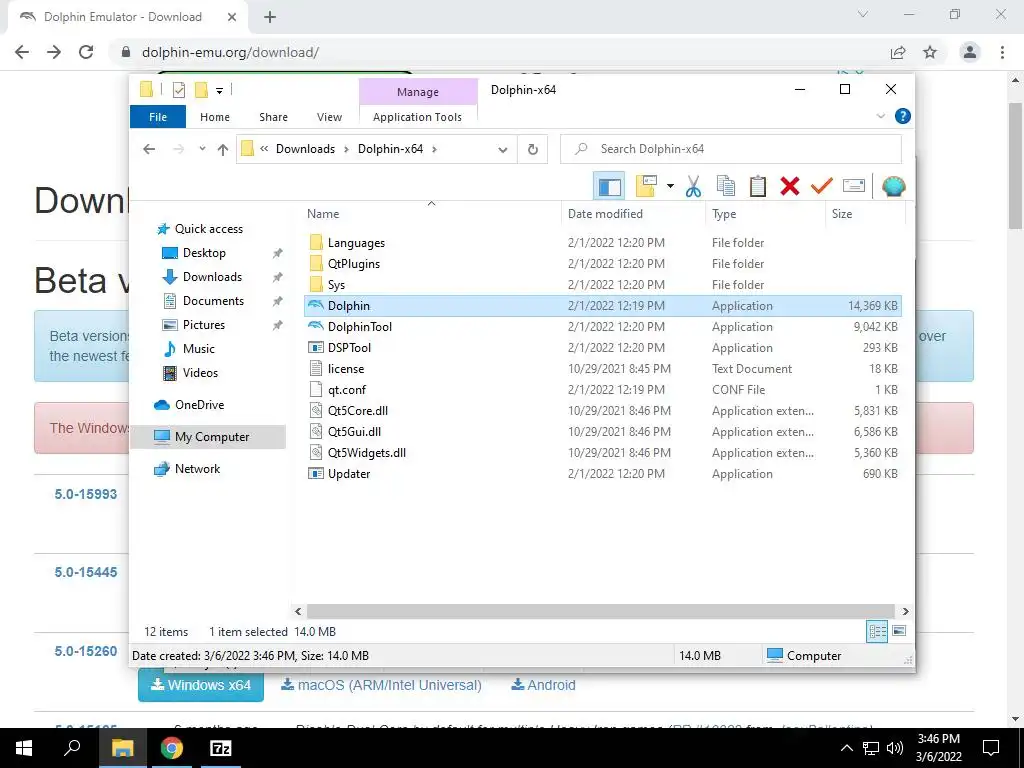Image resolution: width=1024 pixels, height=768 pixels.
Task: Open Music in navigation pane
Action: click(199, 349)
